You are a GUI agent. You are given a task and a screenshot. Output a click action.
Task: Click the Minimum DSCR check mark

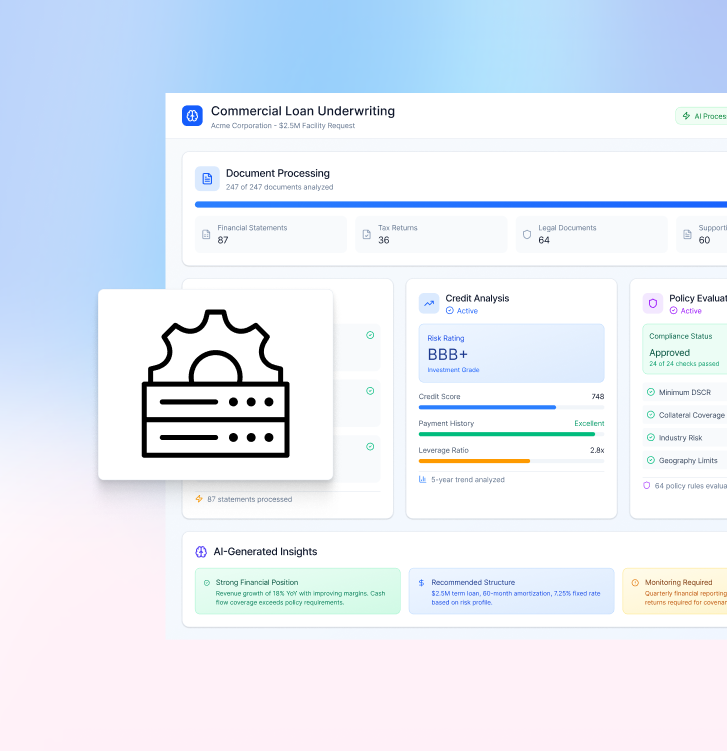click(x=651, y=392)
